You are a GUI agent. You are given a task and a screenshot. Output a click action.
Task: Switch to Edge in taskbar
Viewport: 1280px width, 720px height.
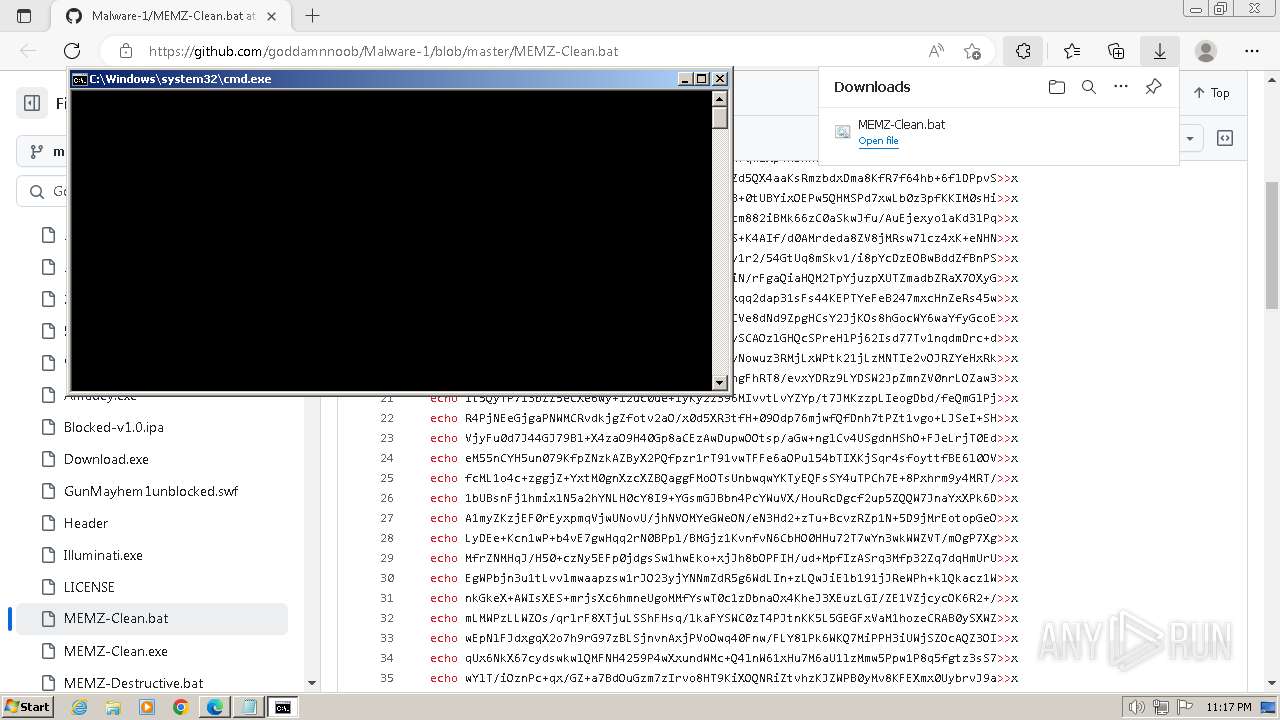click(214, 707)
